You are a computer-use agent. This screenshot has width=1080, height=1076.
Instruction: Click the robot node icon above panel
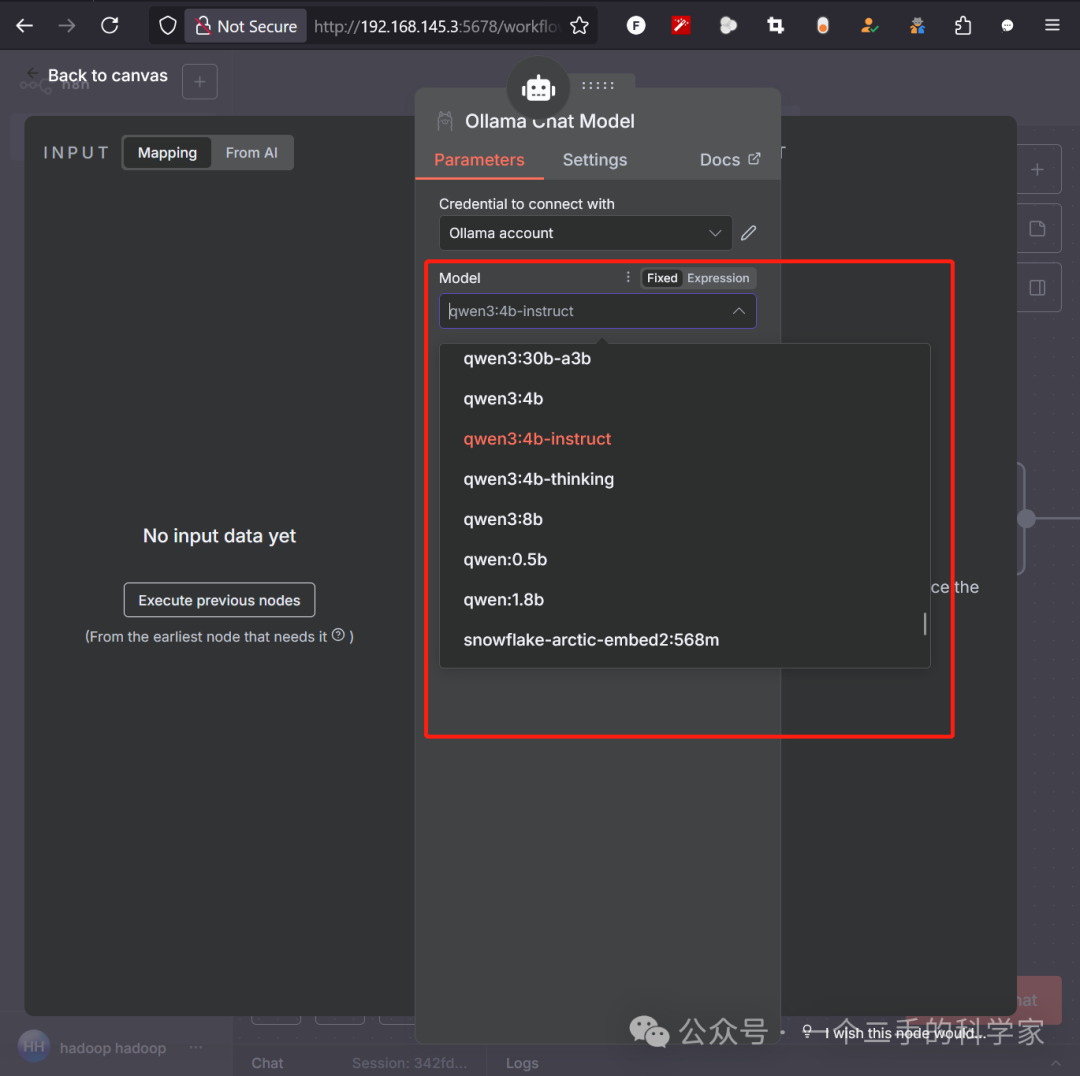[x=538, y=88]
